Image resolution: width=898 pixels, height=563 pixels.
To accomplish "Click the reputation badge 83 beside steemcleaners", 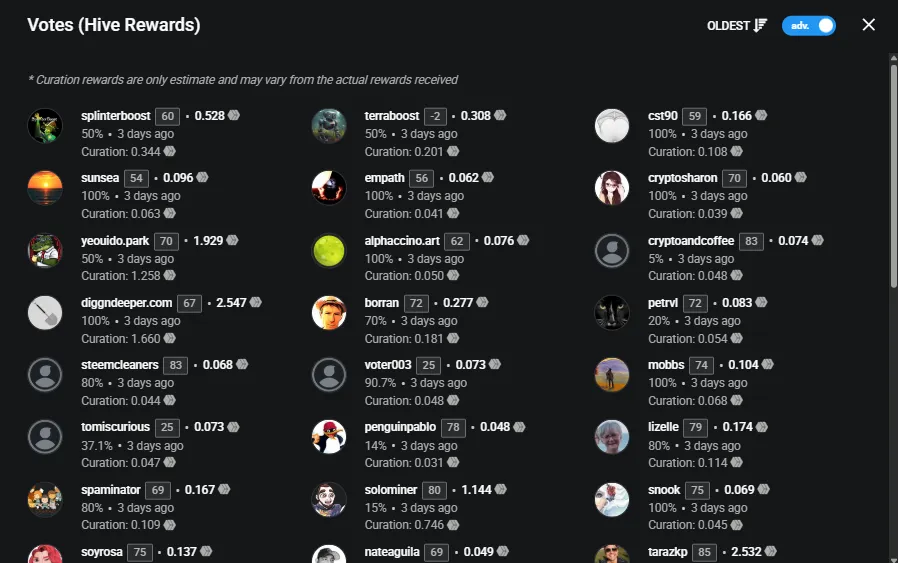I will tap(175, 365).
